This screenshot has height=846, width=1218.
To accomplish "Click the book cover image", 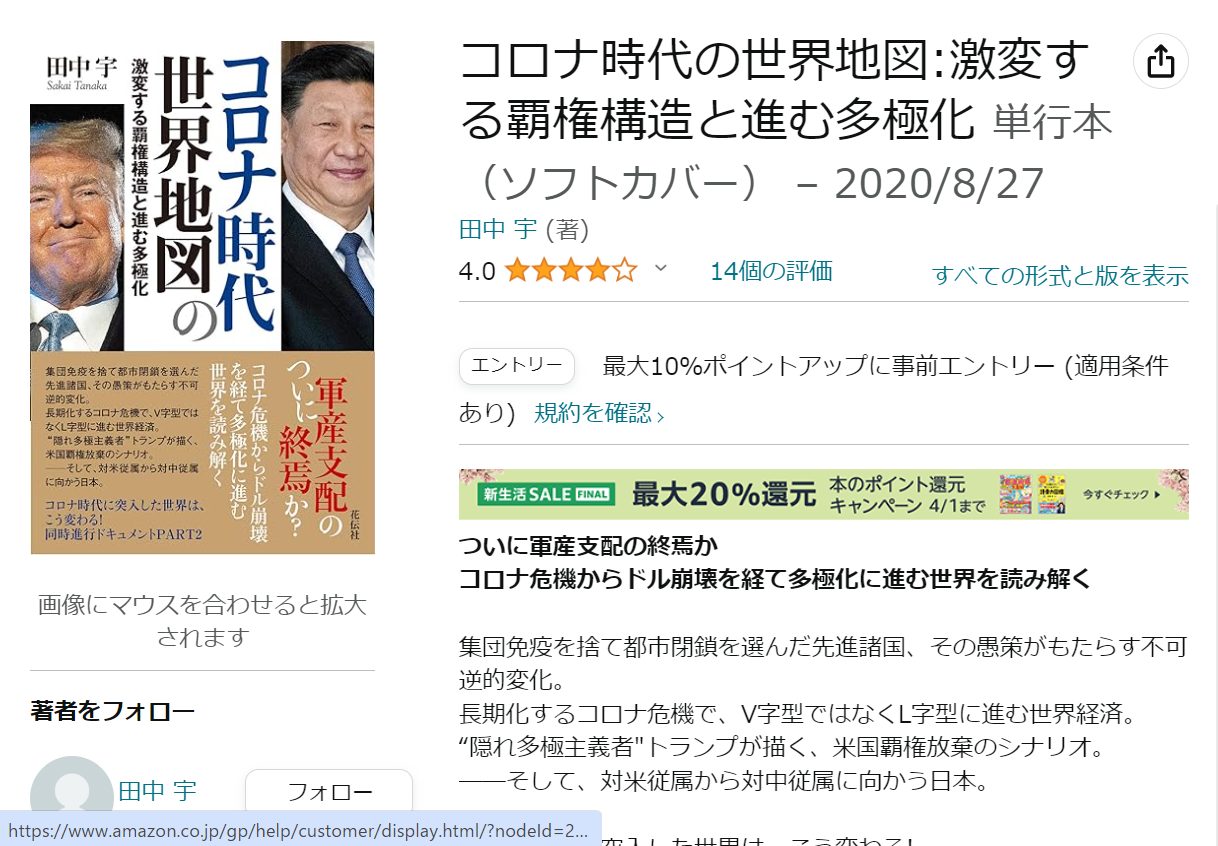I will point(203,297).
